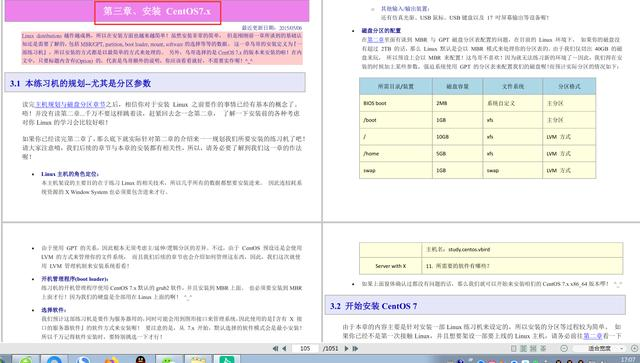Click the /1051 total page count
640x363 pixels.
[x=330, y=348]
